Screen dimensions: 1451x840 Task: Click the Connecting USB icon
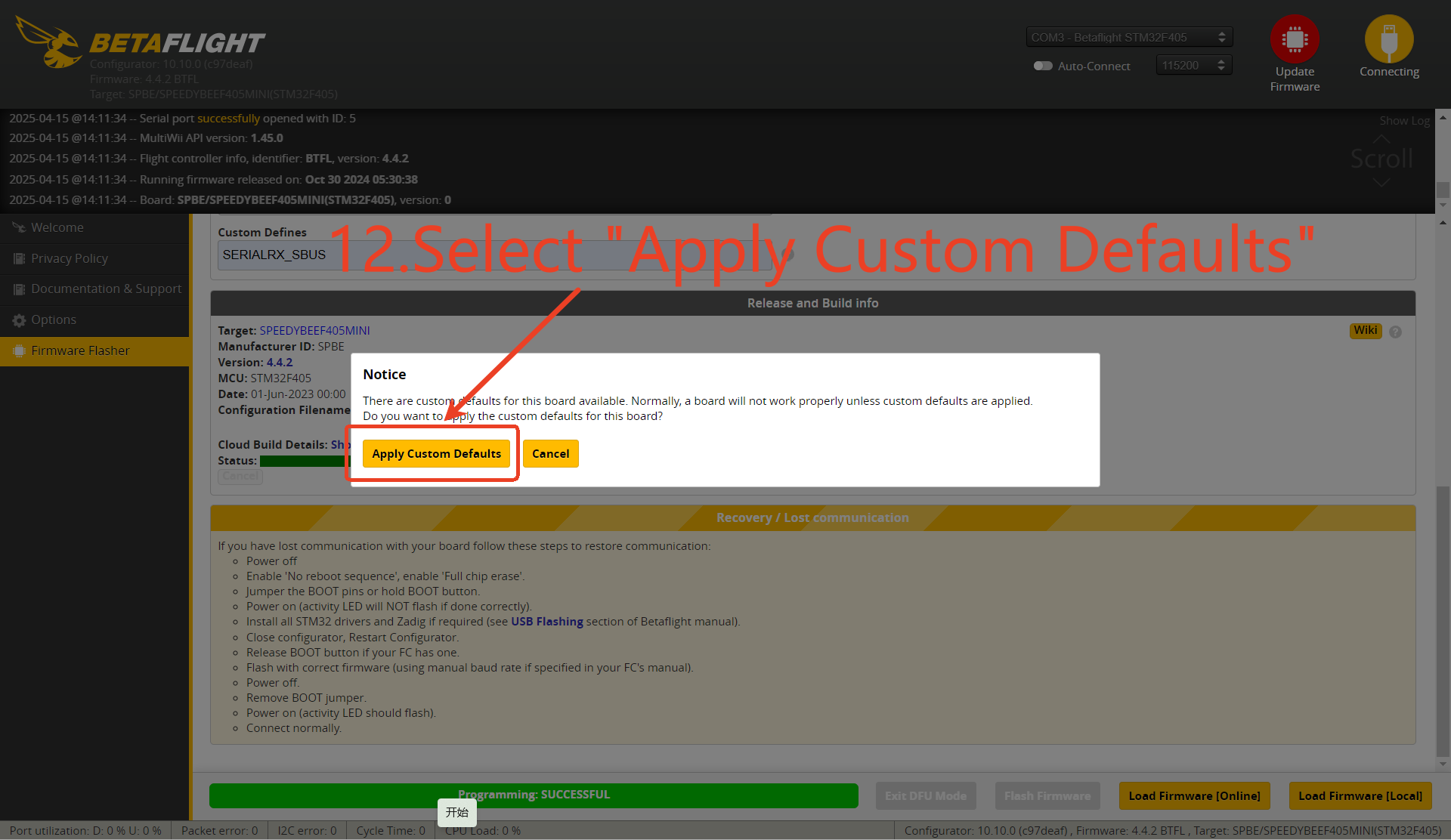coord(1389,39)
